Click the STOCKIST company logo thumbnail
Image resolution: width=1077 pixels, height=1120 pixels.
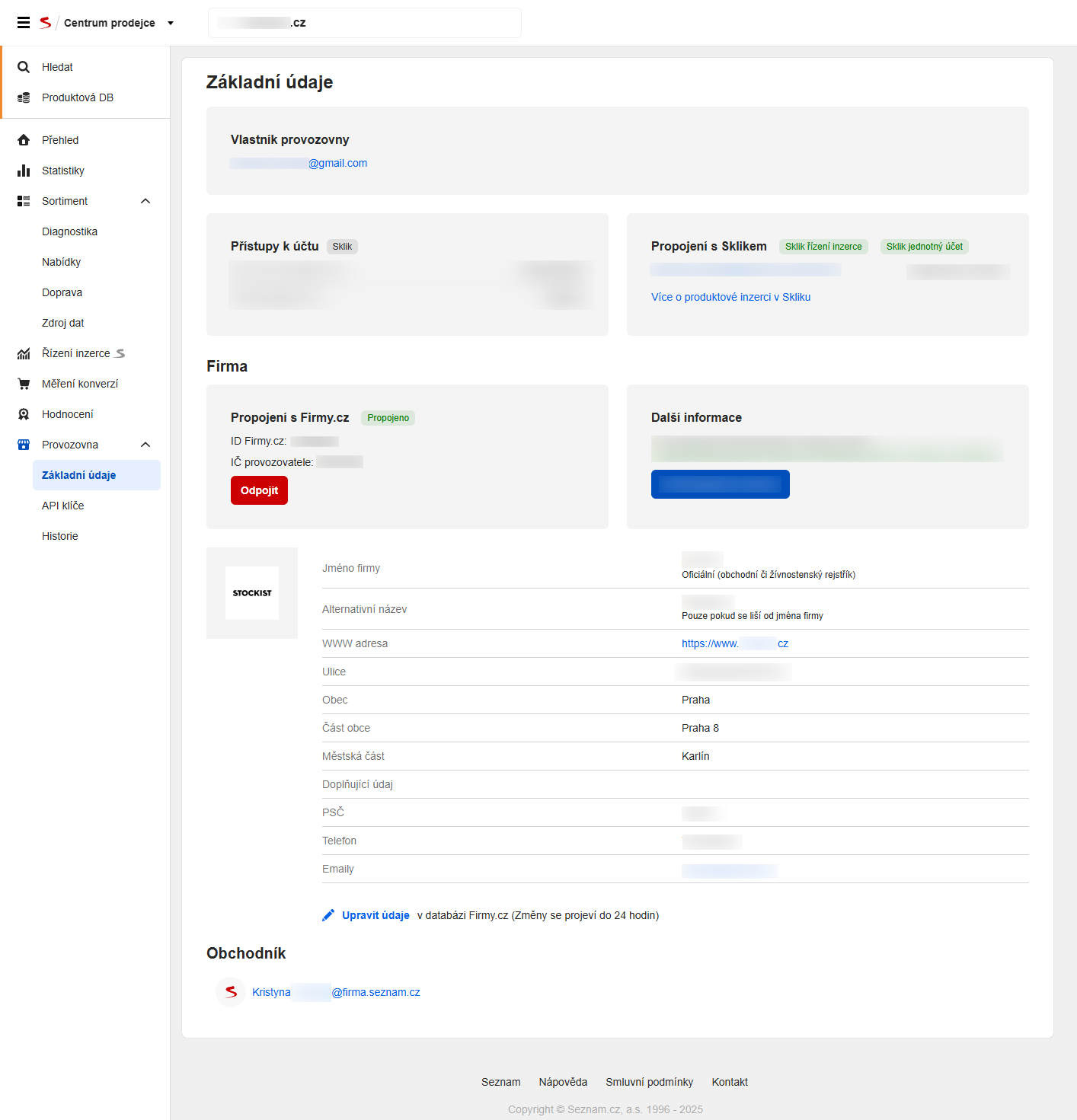point(252,593)
